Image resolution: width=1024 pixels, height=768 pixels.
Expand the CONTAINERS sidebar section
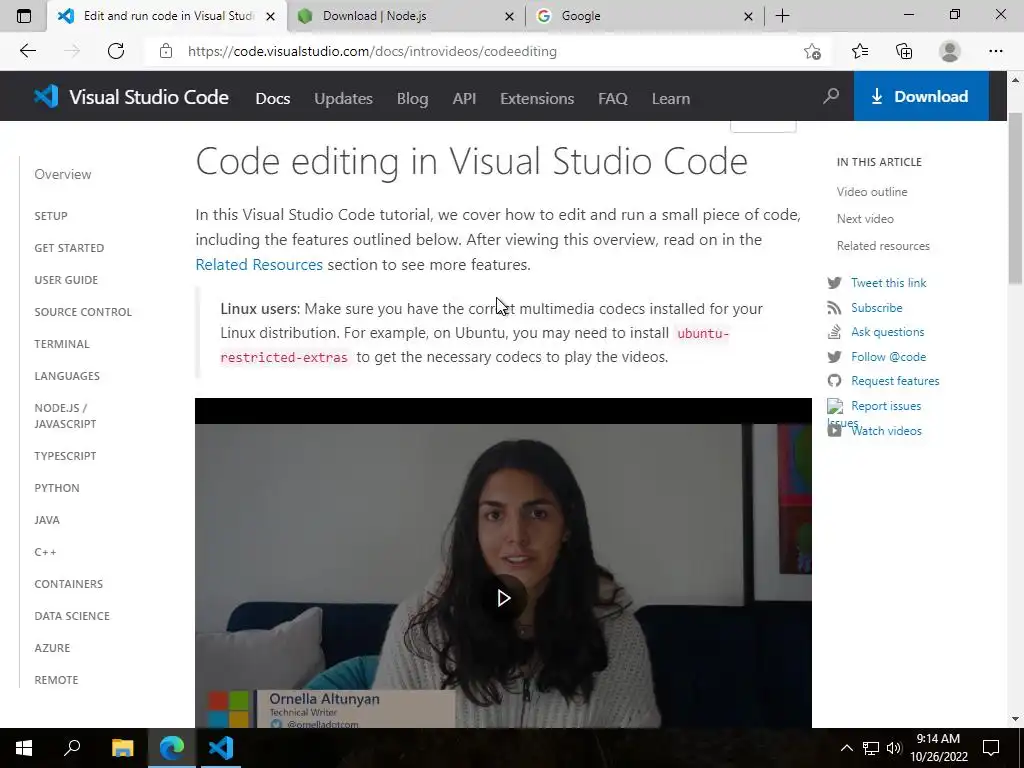point(69,584)
